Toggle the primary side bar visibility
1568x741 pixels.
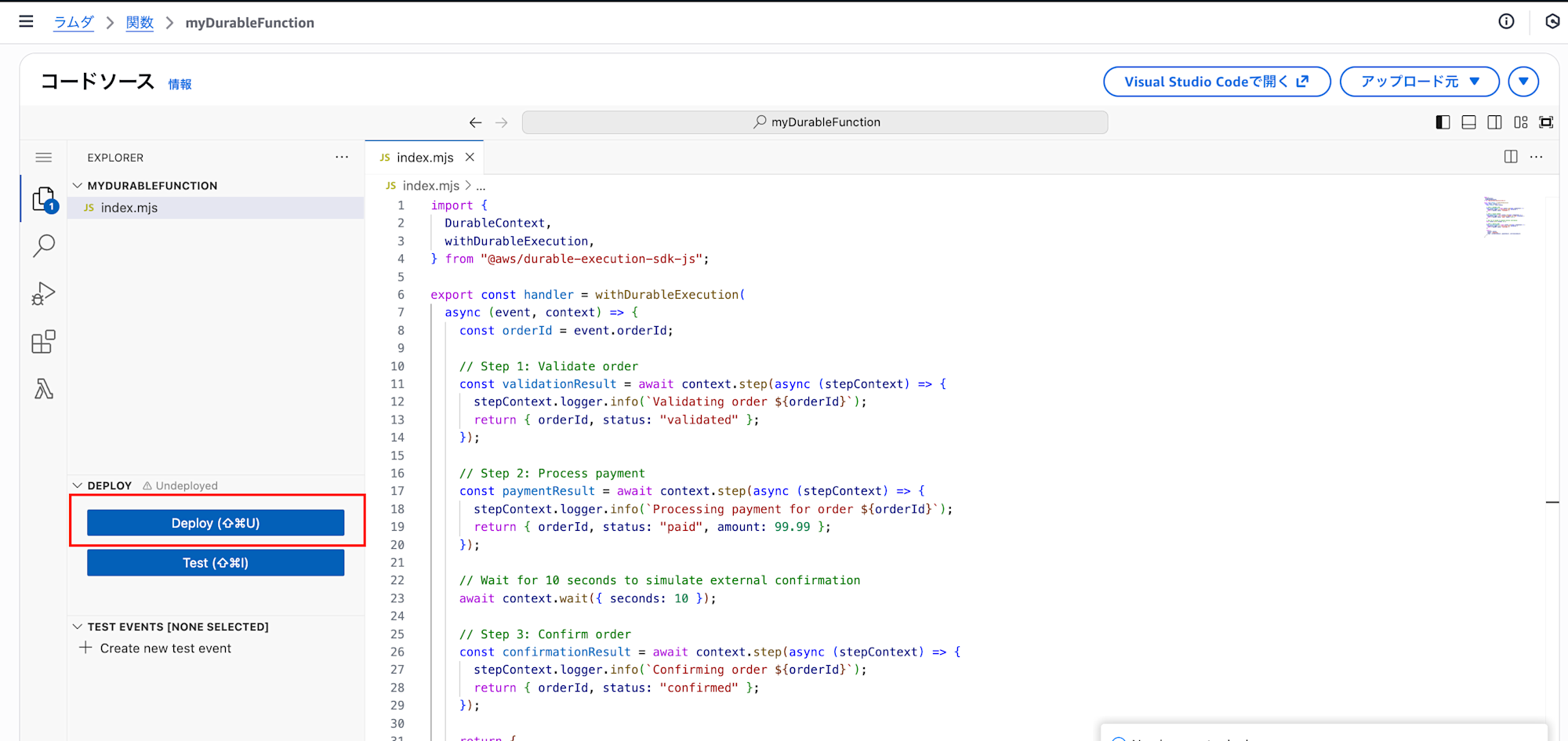pos(1443,122)
